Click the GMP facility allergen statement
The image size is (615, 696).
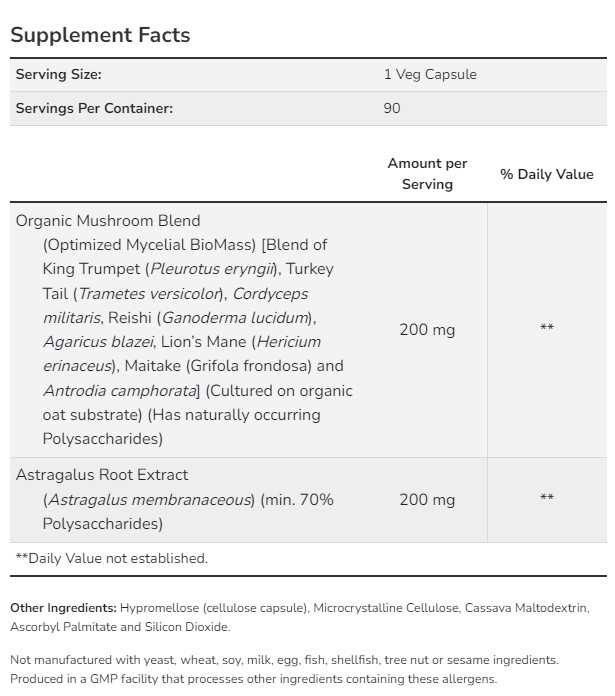pyautogui.click(x=253, y=679)
